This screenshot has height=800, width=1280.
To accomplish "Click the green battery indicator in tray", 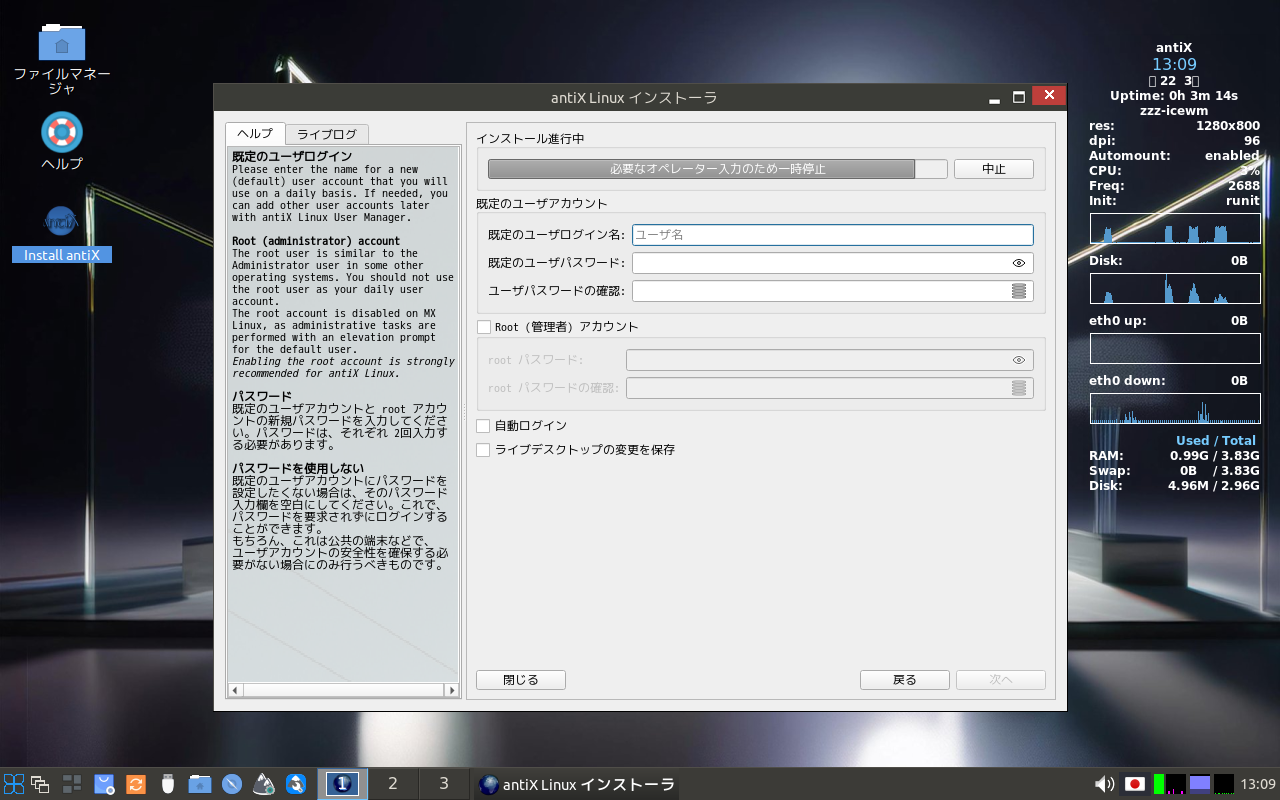I will (1159, 784).
